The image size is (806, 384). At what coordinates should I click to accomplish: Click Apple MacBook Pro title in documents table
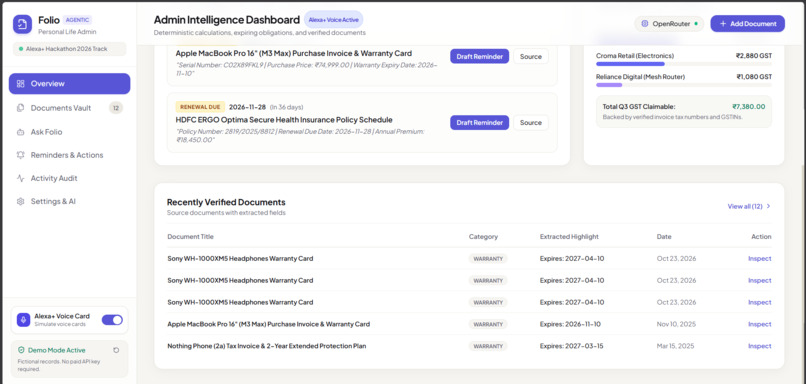(268, 324)
